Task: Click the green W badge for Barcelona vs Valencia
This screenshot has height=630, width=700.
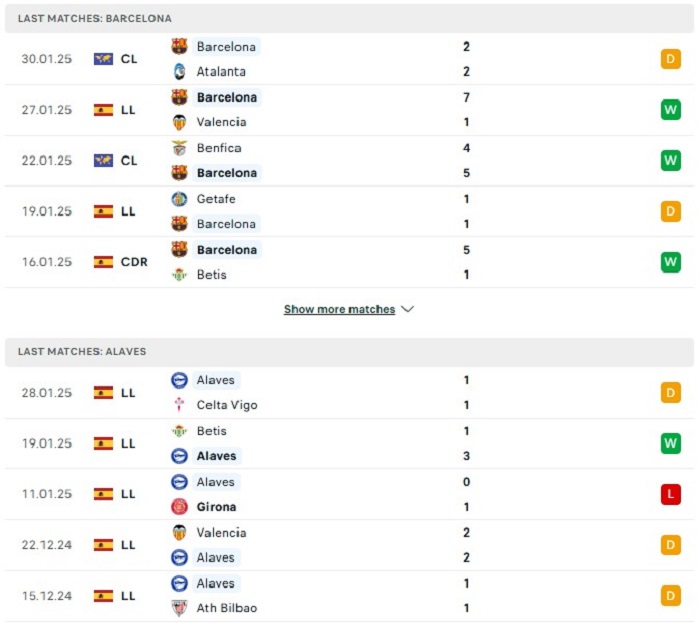Action: click(x=671, y=110)
